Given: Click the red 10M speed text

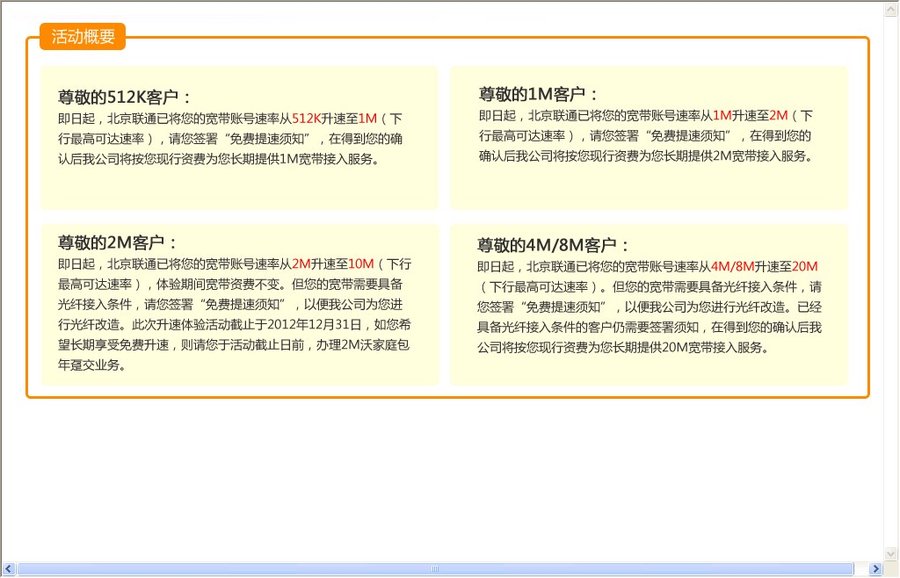Looking at the screenshot, I should [x=360, y=264].
